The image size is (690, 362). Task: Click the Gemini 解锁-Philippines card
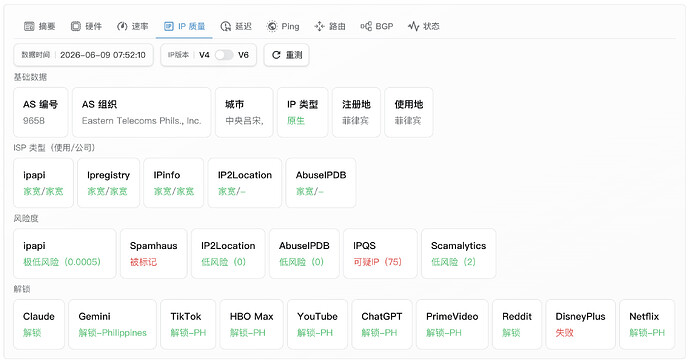pyautogui.click(x=113, y=324)
